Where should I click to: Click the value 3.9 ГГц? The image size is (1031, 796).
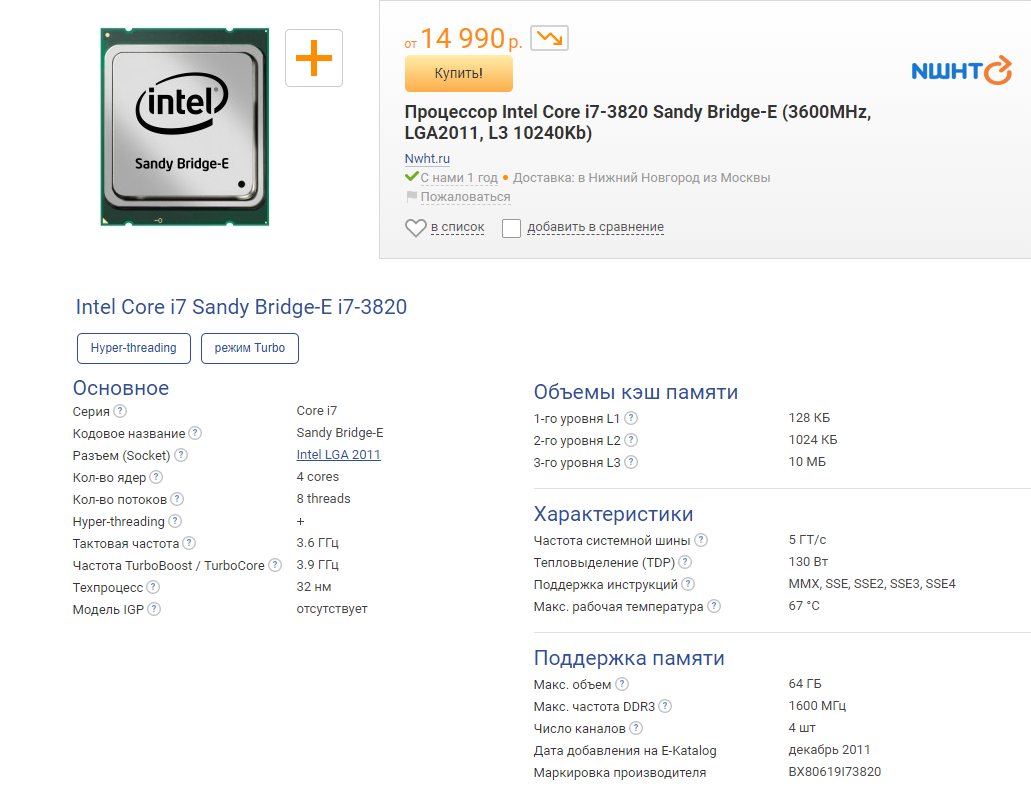point(318,565)
